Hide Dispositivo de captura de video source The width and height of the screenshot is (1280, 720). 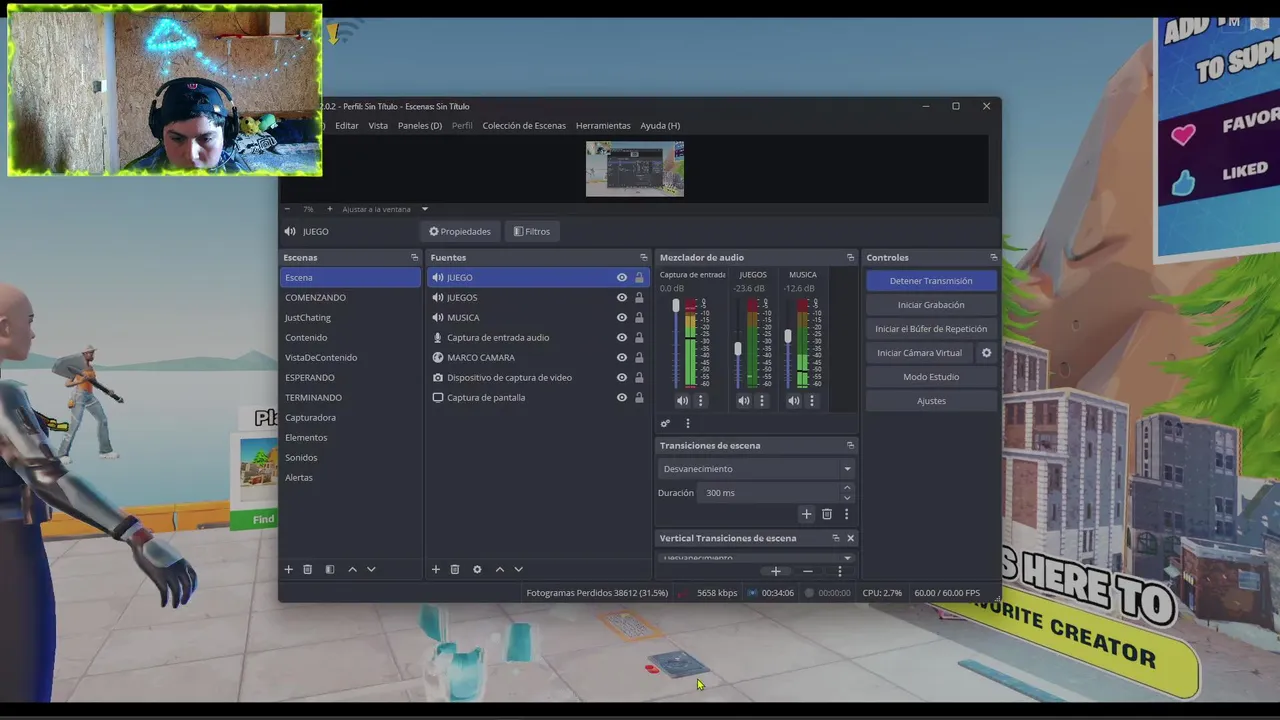[622, 378]
